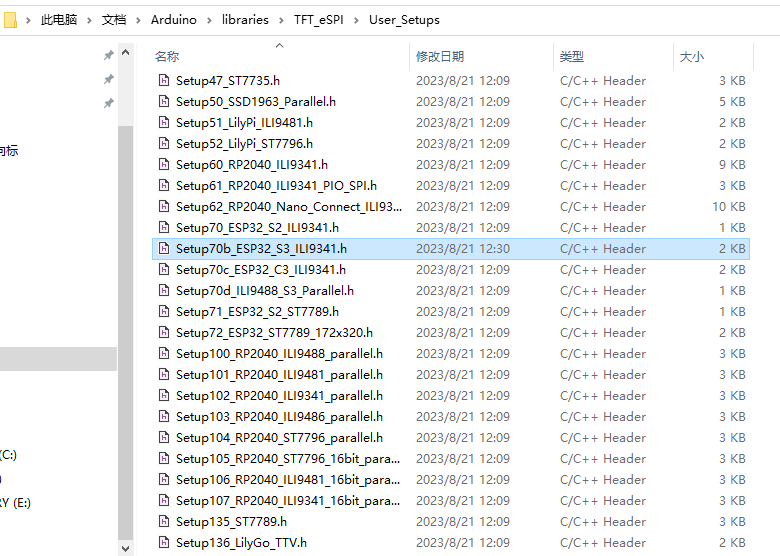Click the 5 KB size value

[x=732, y=101]
